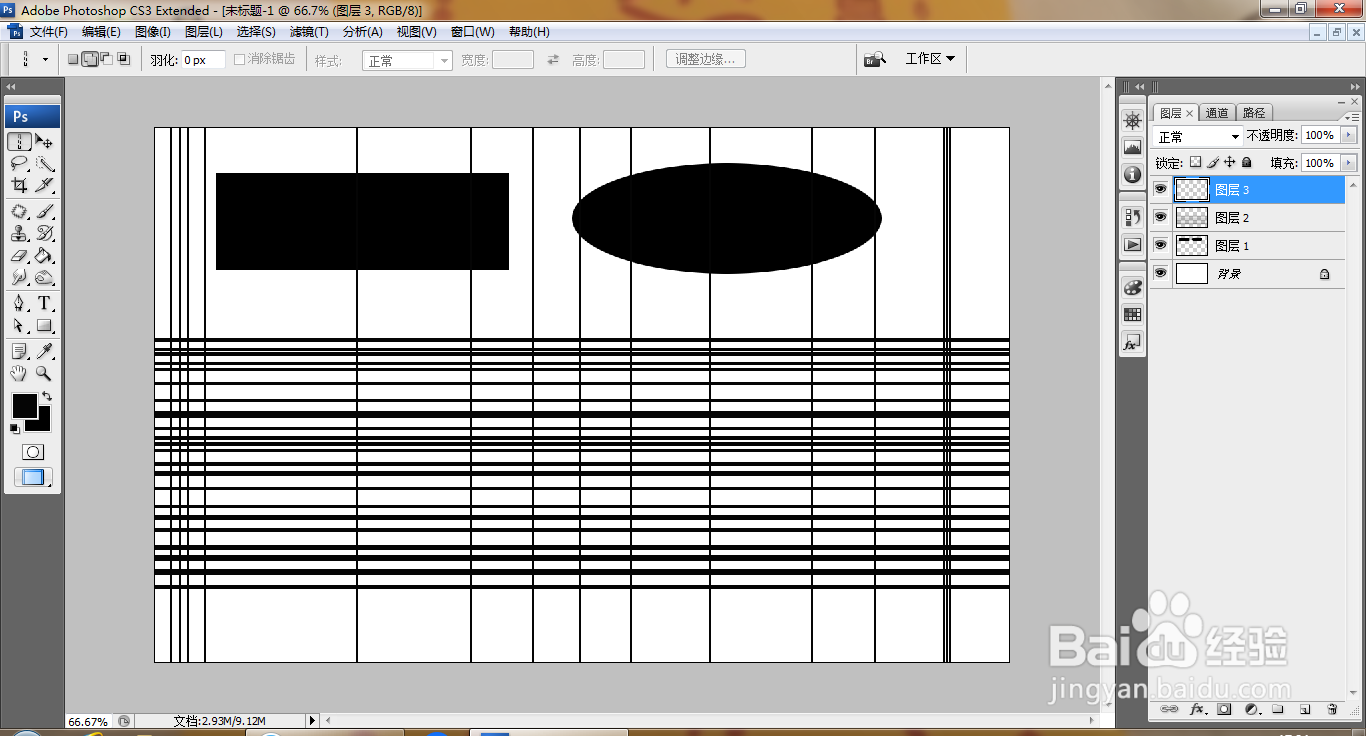Viewport: 1366px width, 736px height.
Task: Select the Magic Wand tool
Action: coord(45,164)
